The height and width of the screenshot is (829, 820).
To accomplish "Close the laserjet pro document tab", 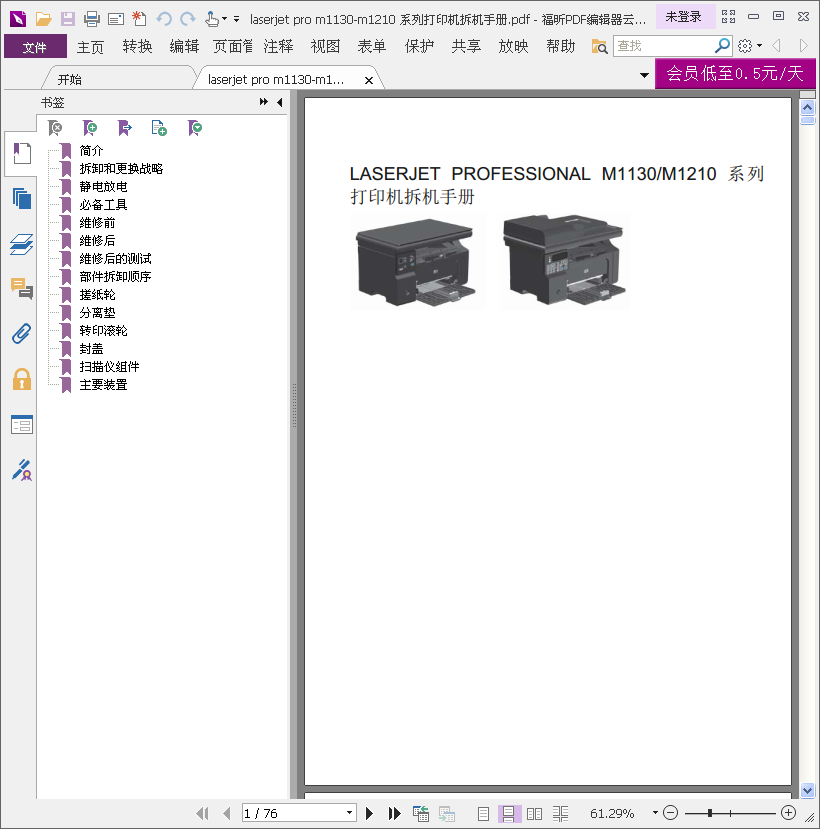I will (369, 80).
